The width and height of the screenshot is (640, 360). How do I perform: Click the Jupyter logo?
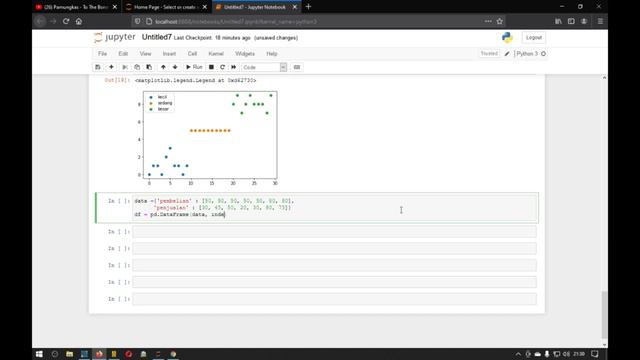[115, 37]
